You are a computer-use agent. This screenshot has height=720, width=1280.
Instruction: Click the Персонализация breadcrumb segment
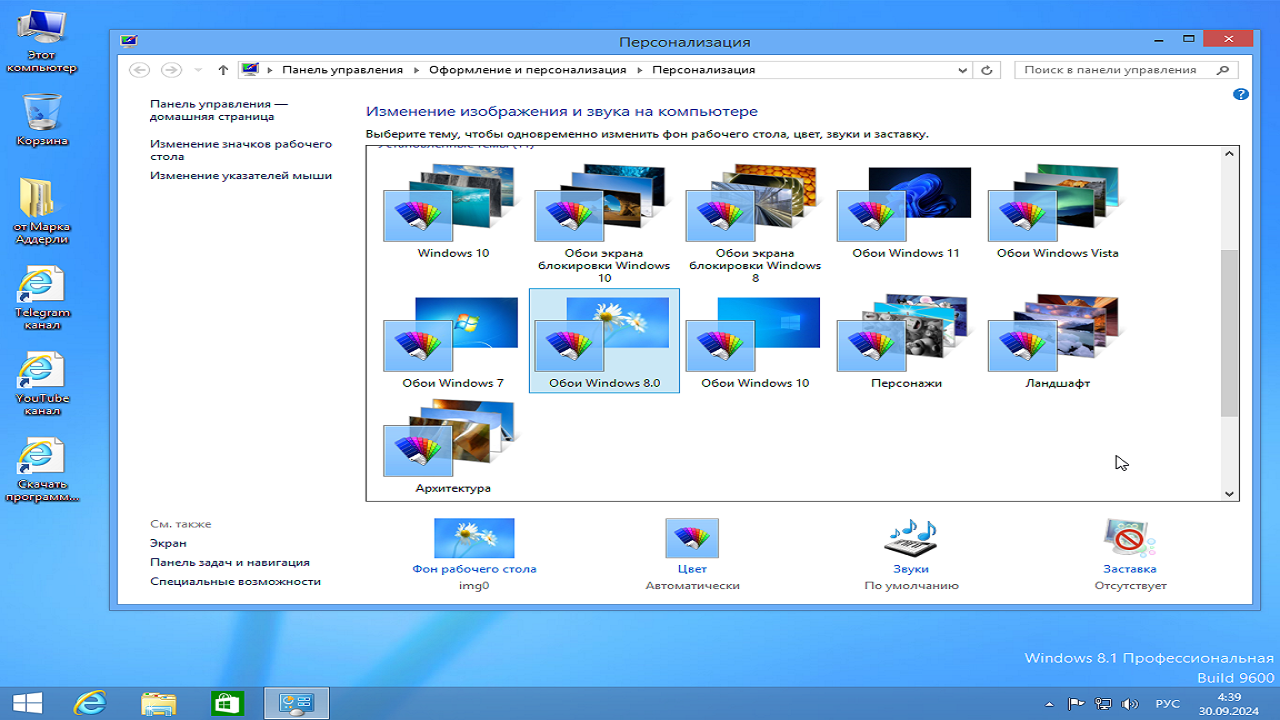point(704,70)
